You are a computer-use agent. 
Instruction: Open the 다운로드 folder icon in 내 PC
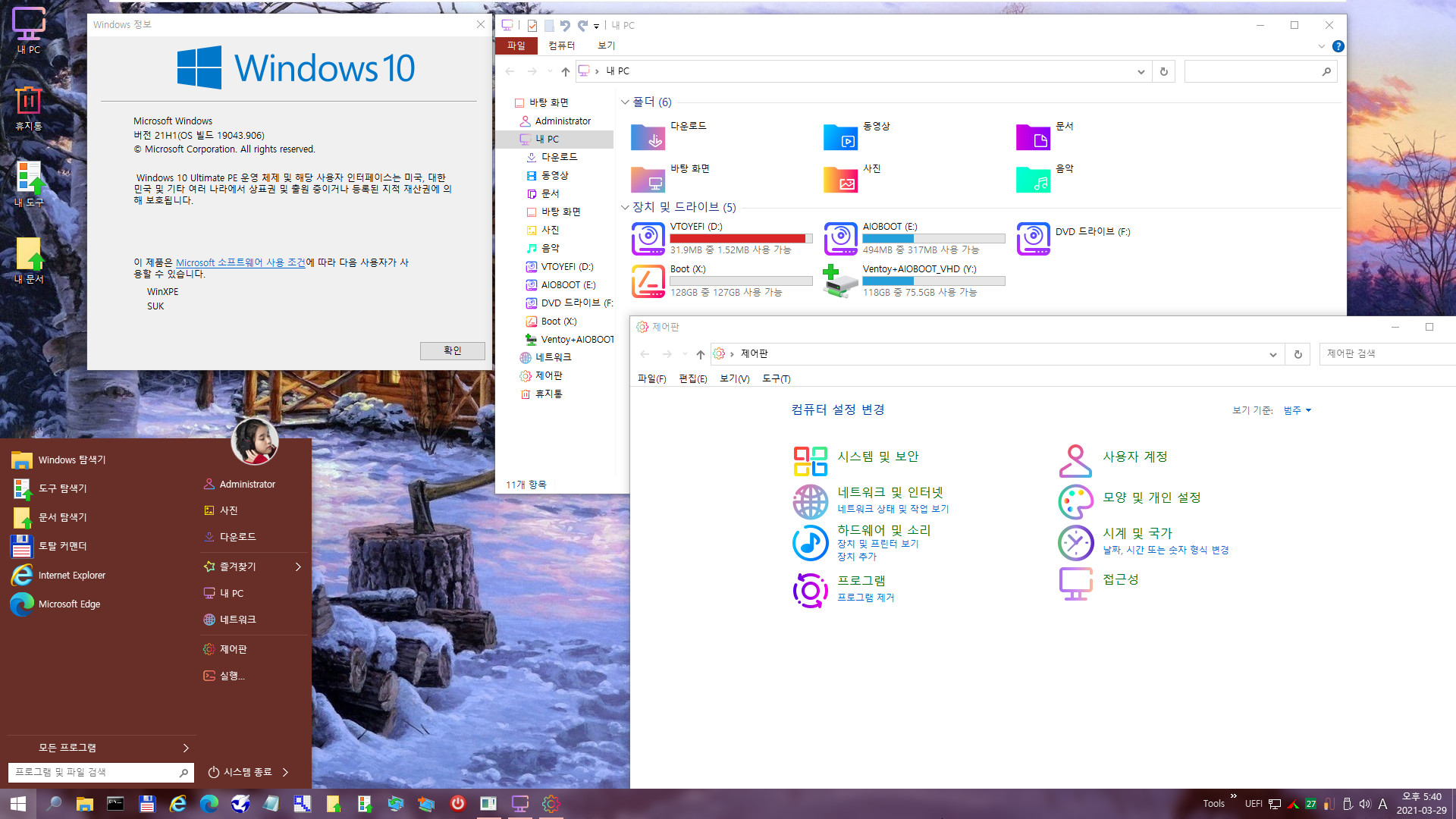(x=648, y=137)
